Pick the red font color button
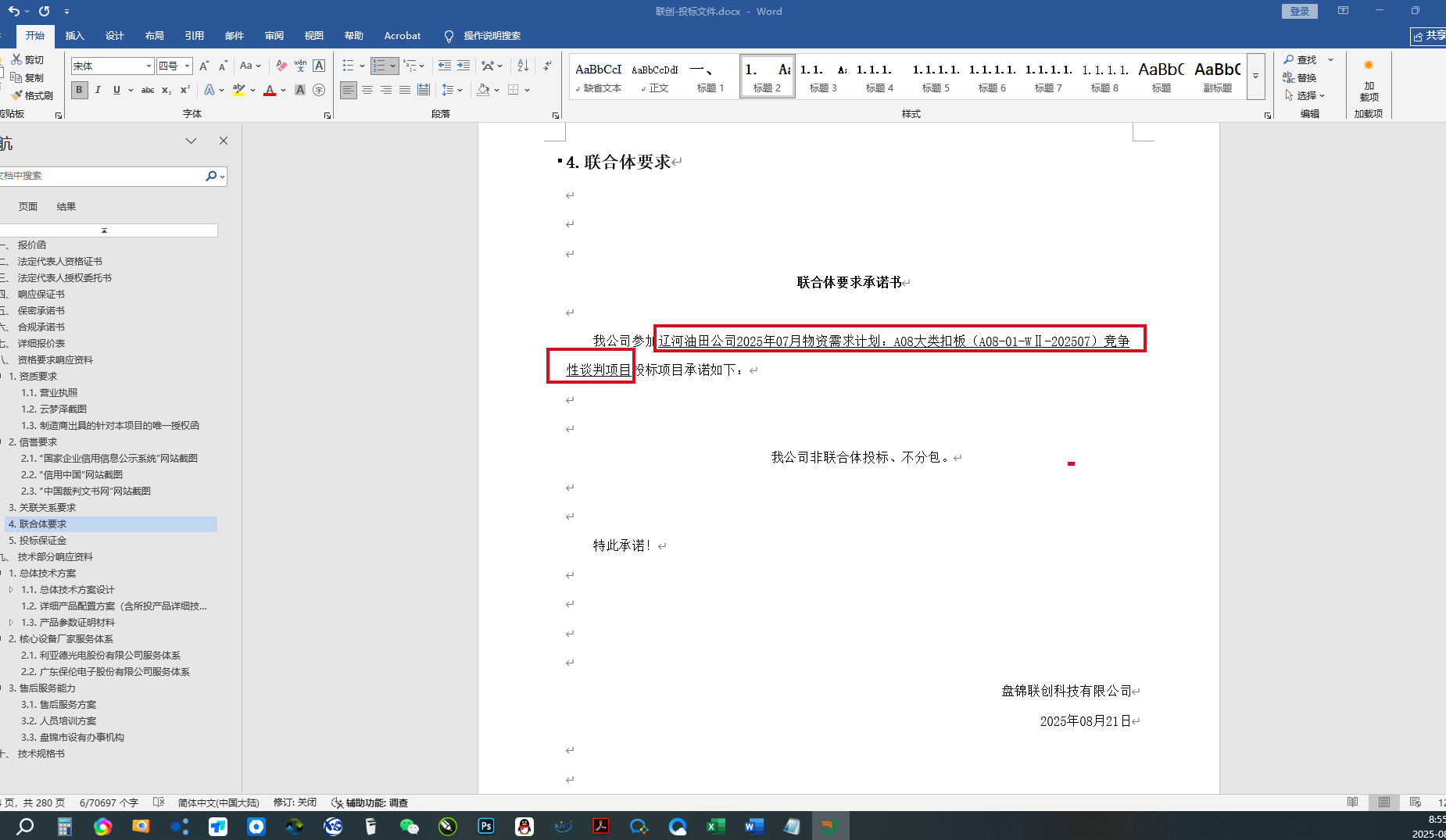 point(270,90)
